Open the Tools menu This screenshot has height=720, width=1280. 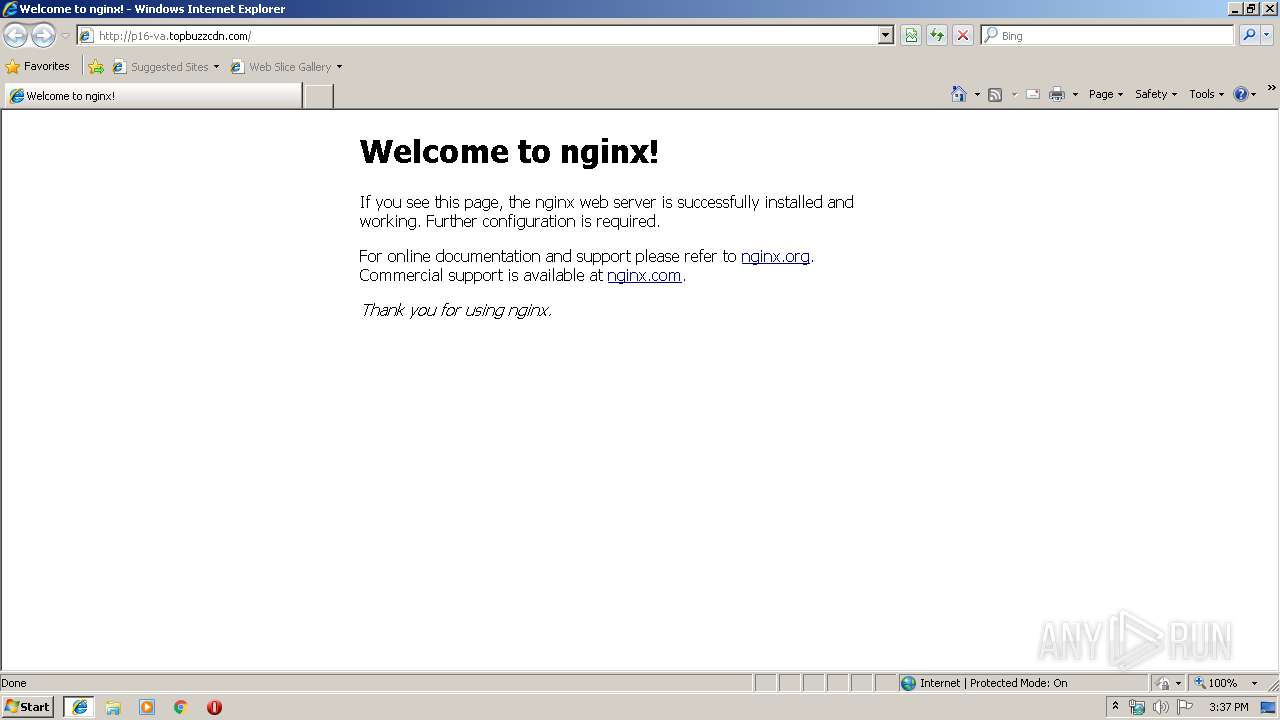coord(1206,94)
